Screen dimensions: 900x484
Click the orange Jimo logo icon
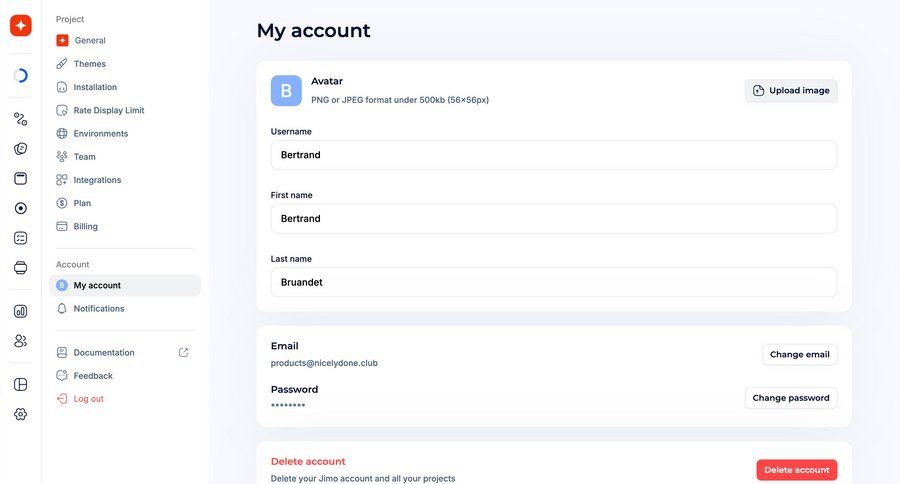tap(21, 26)
